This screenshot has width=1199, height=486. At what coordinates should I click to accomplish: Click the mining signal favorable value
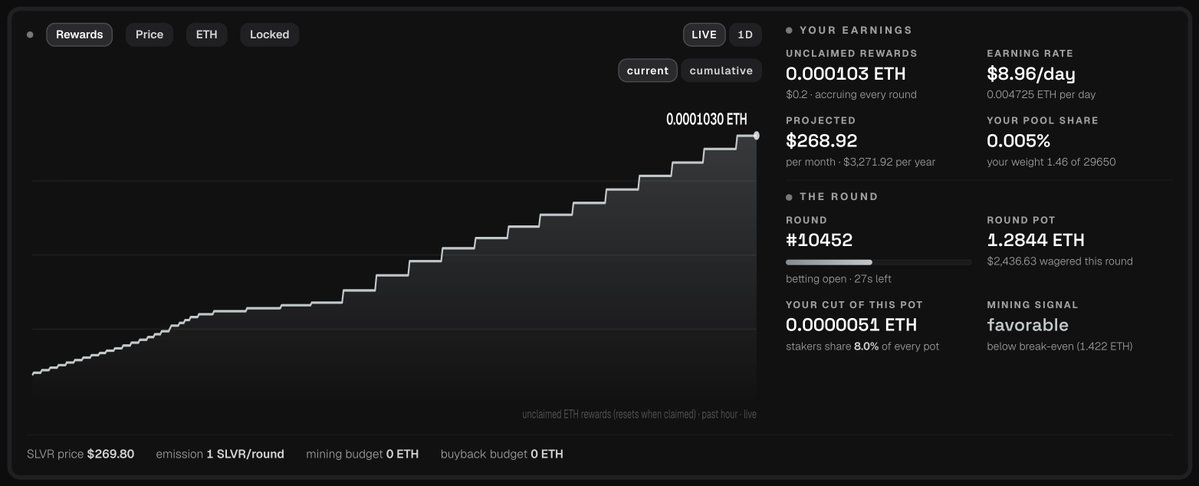[x=1028, y=325]
